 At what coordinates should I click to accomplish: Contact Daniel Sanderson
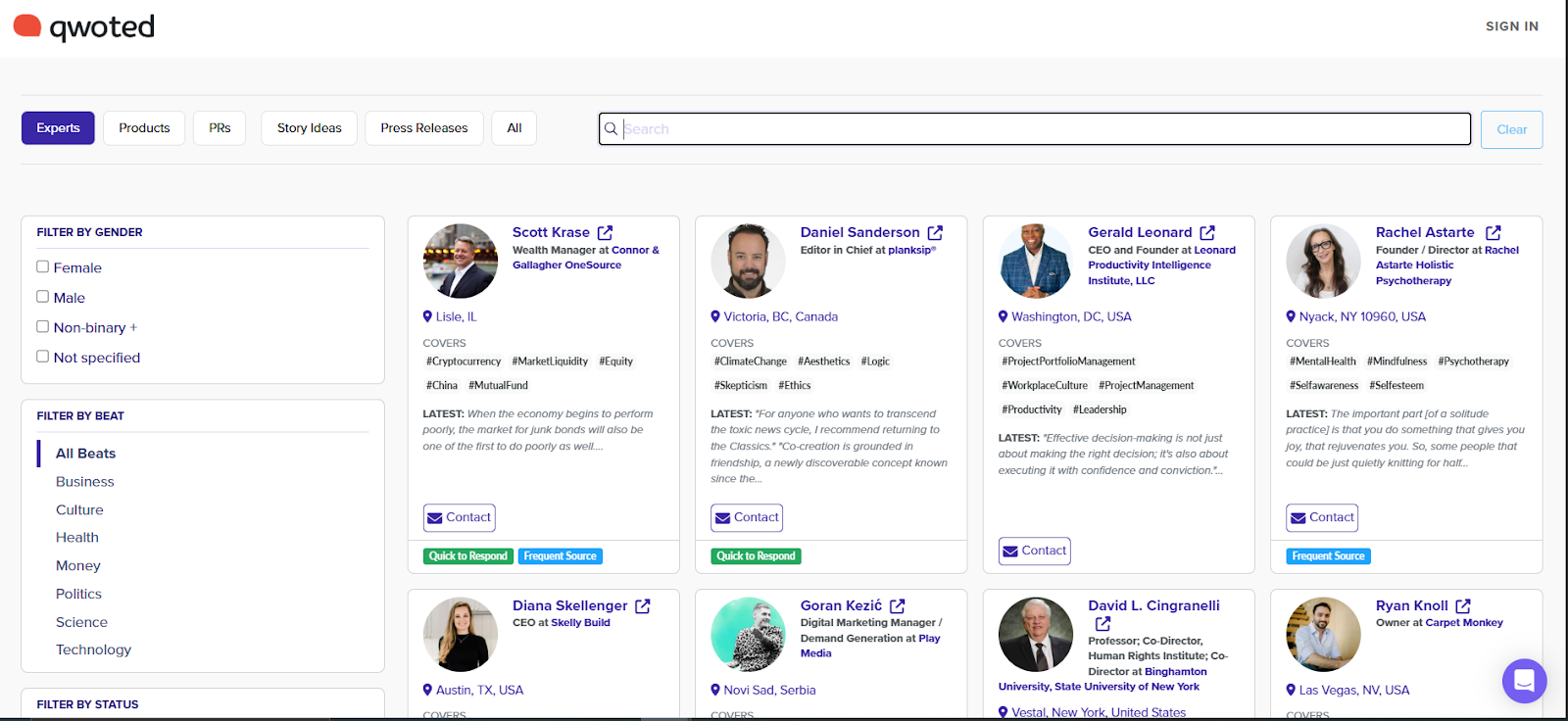747,517
